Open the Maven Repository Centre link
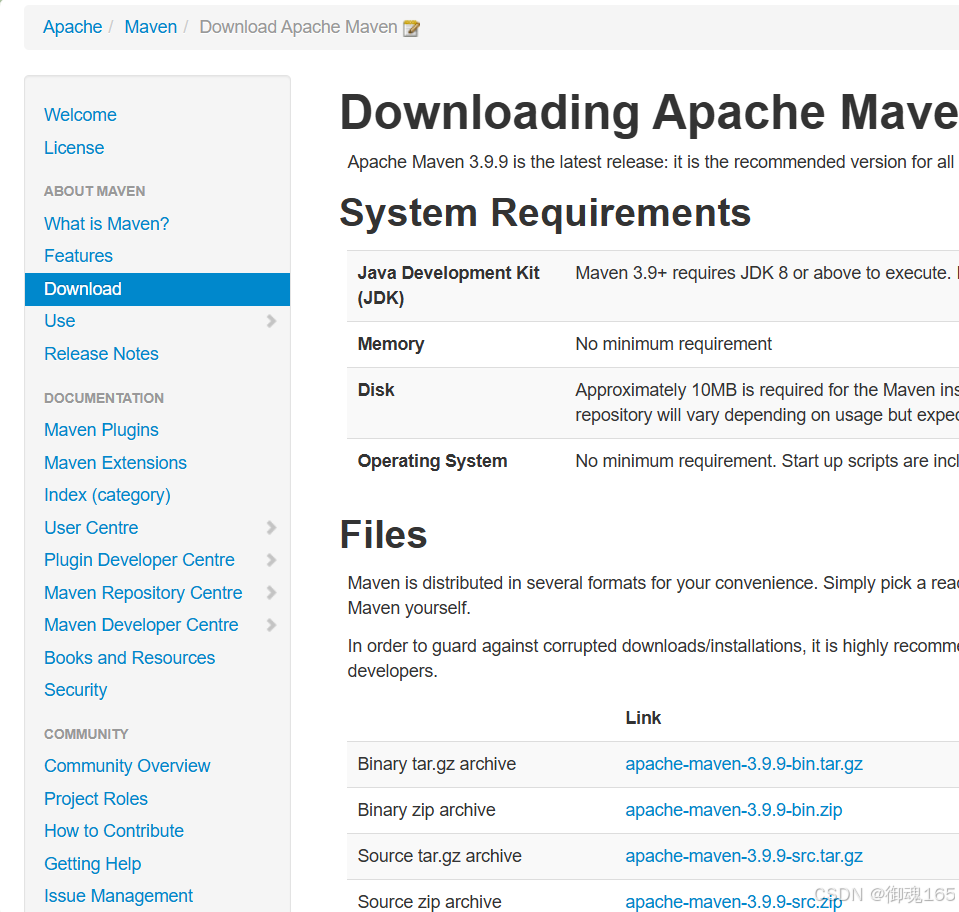The width and height of the screenshot is (959, 912). (143, 593)
